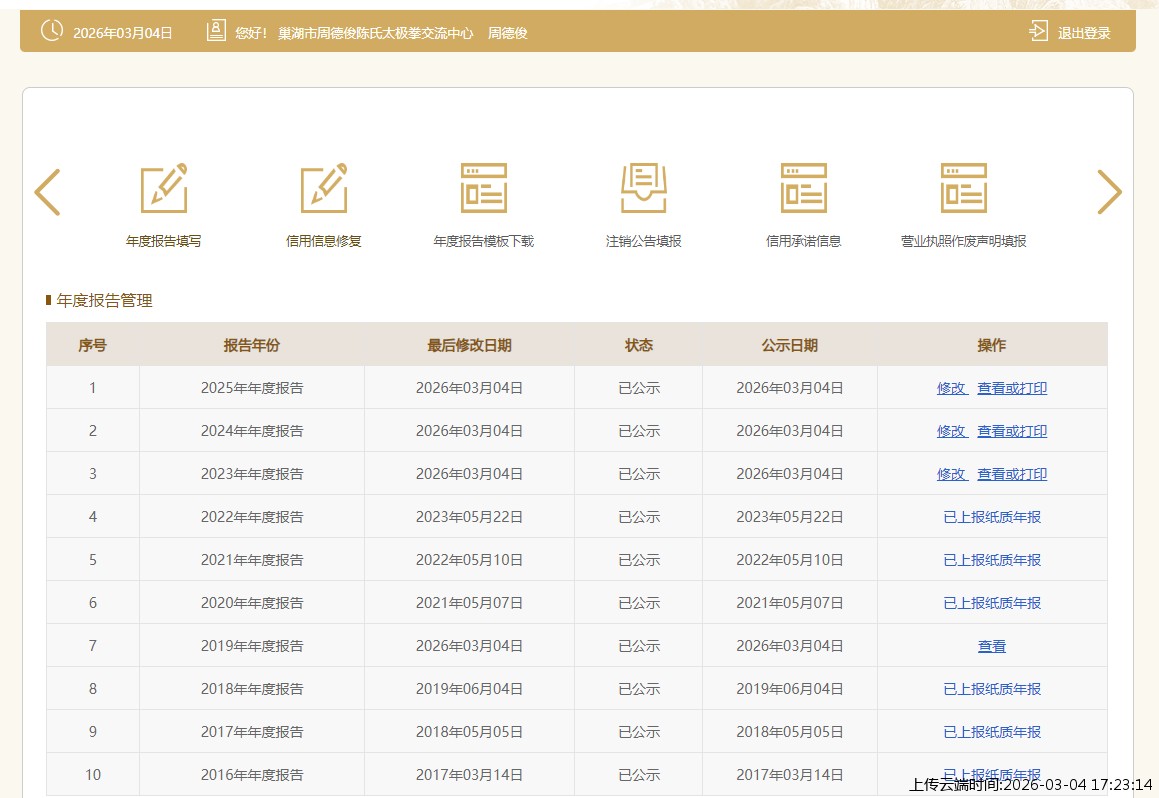Open 查看或打印 for the 2024 report
Screen dimensions: 1159x798
(x=1012, y=431)
